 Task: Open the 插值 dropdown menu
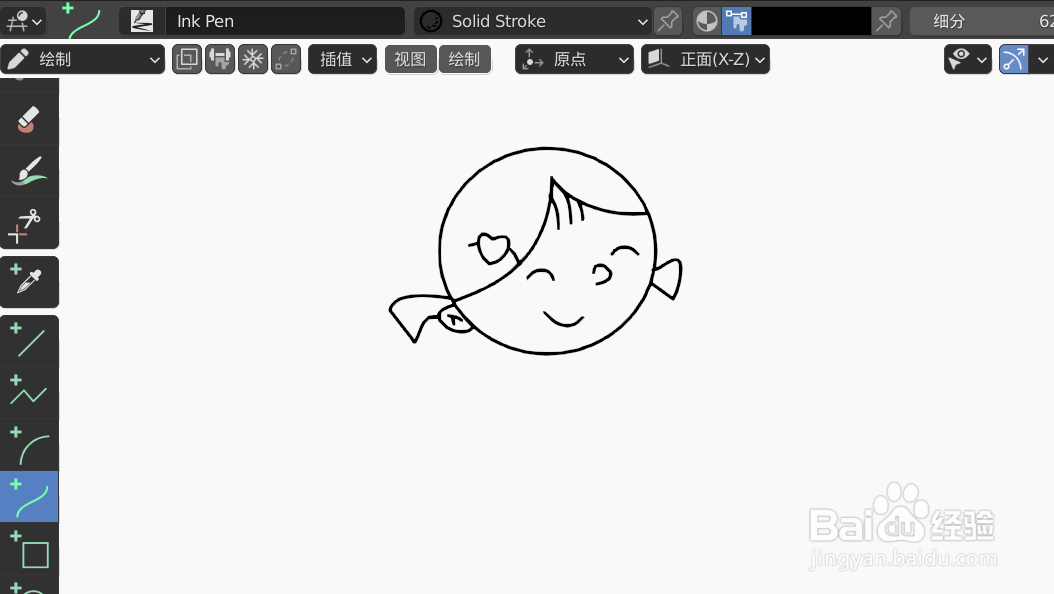(342, 59)
